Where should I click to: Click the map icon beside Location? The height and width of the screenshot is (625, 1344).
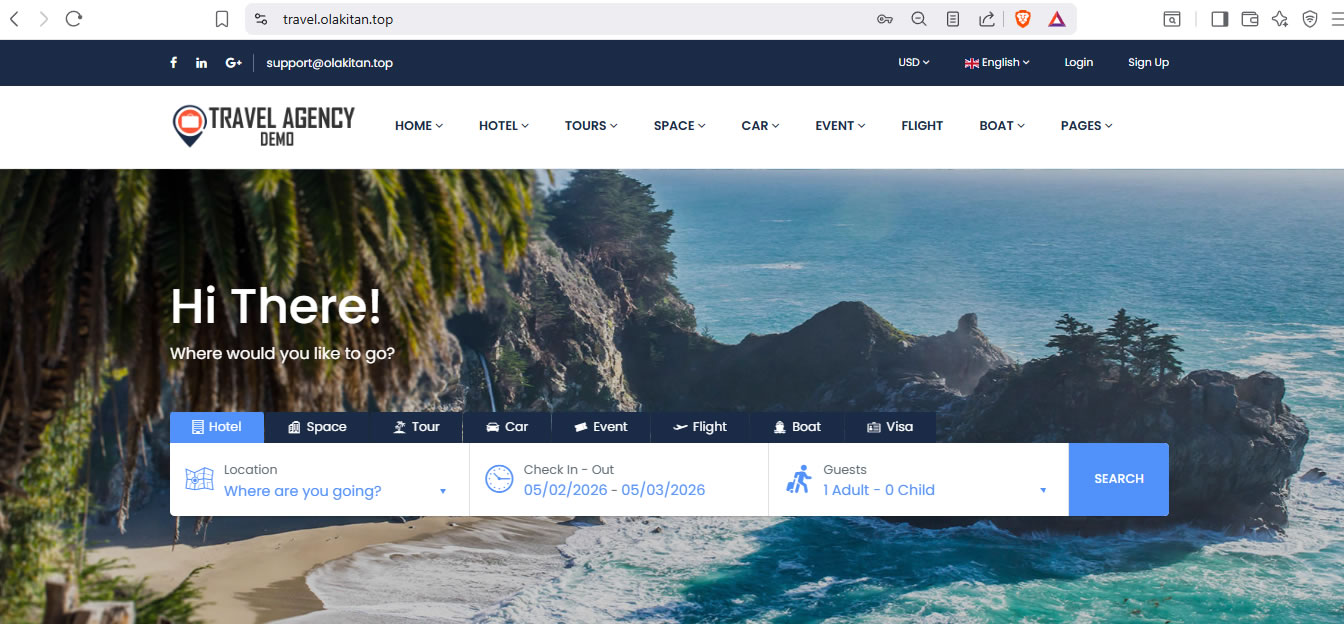point(199,479)
